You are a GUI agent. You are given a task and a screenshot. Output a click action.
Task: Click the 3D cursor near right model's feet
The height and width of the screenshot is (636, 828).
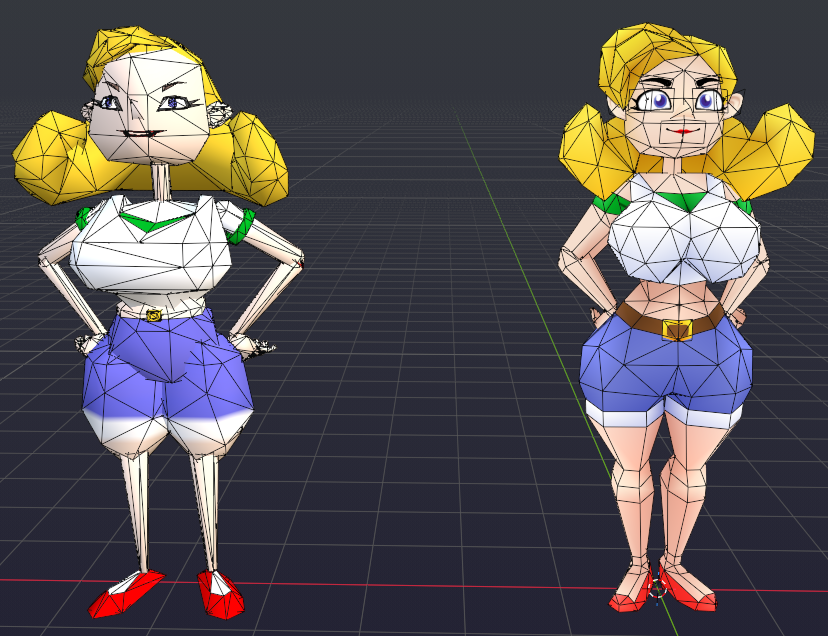657,588
